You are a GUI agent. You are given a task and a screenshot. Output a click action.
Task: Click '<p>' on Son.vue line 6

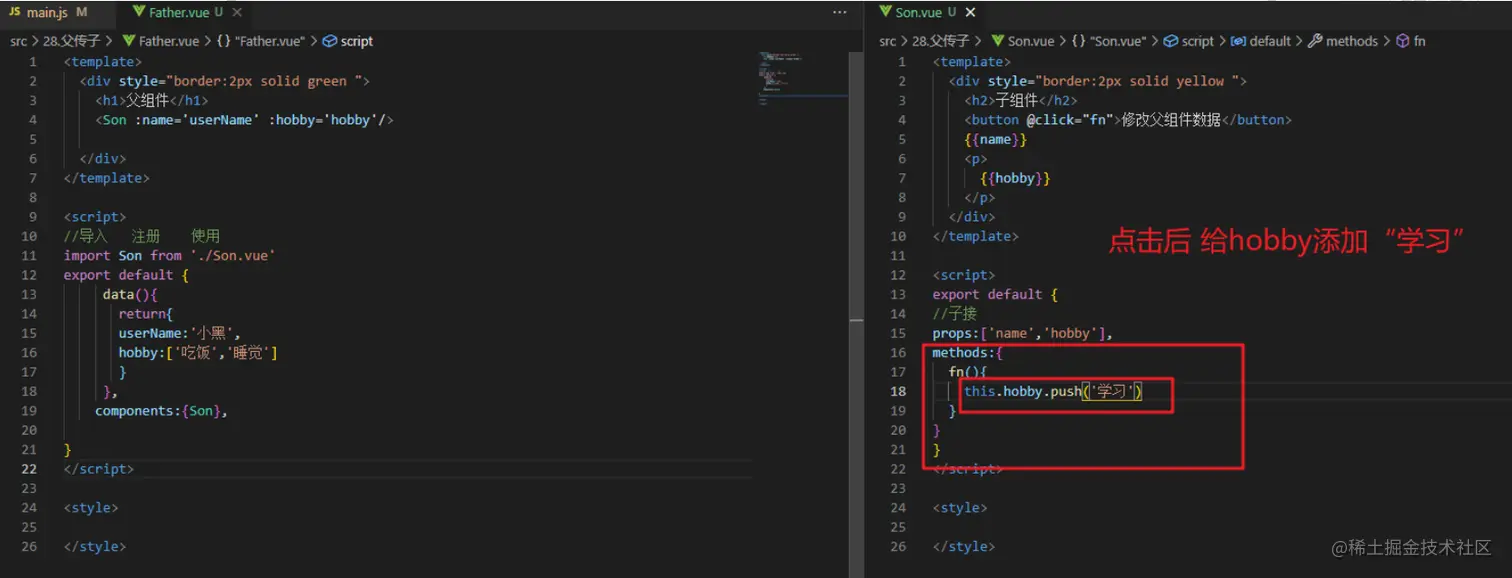976,158
